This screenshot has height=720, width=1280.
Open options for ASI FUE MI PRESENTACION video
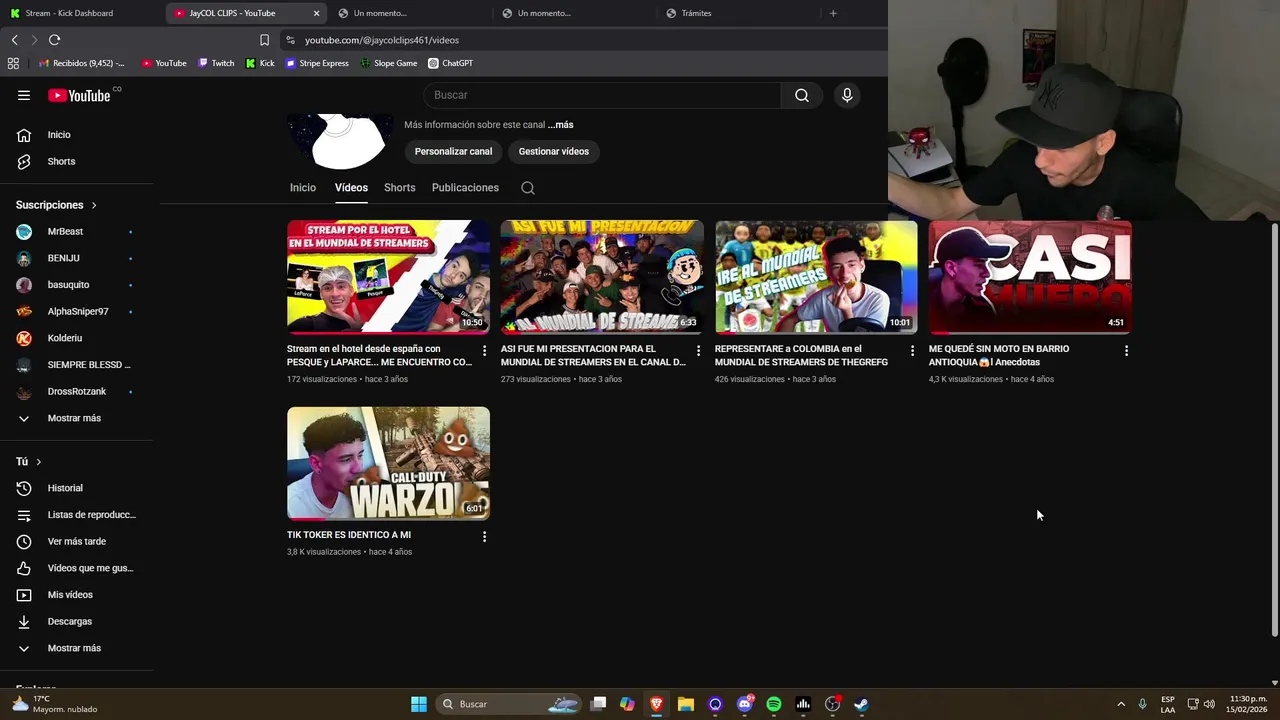[x=698, y=351]
